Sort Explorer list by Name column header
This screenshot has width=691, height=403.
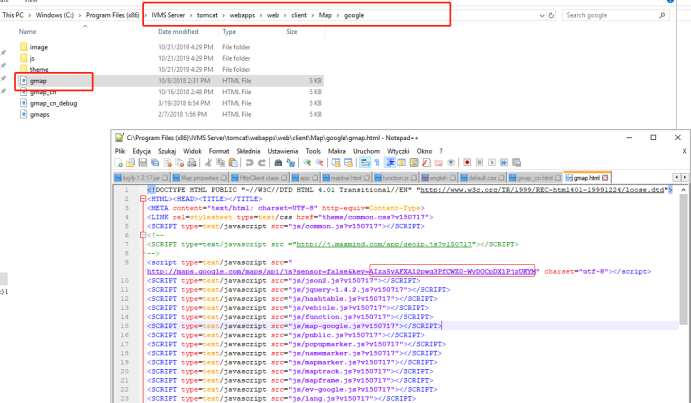27,32
